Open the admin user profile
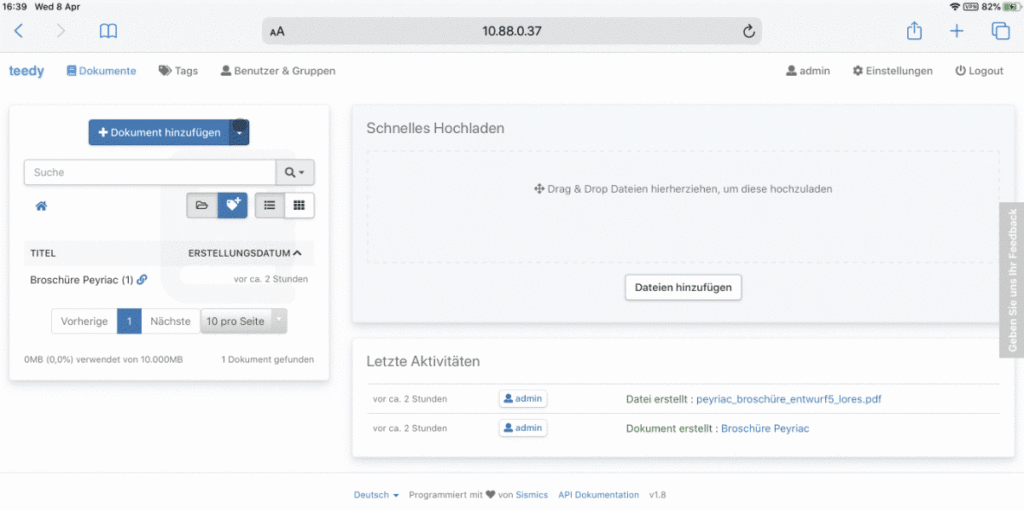This screenshot has height=511, width=1024. tap(808, 71)
